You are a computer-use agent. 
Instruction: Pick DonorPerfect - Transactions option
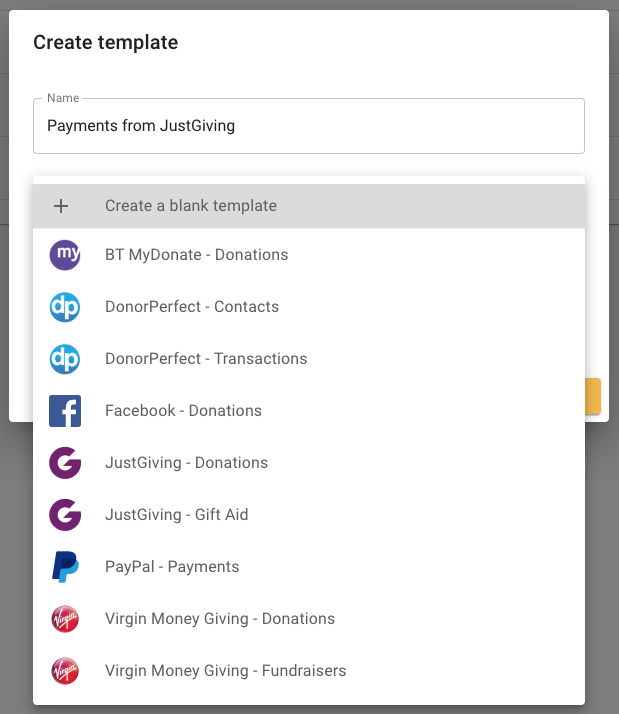(x=206, y=359)
